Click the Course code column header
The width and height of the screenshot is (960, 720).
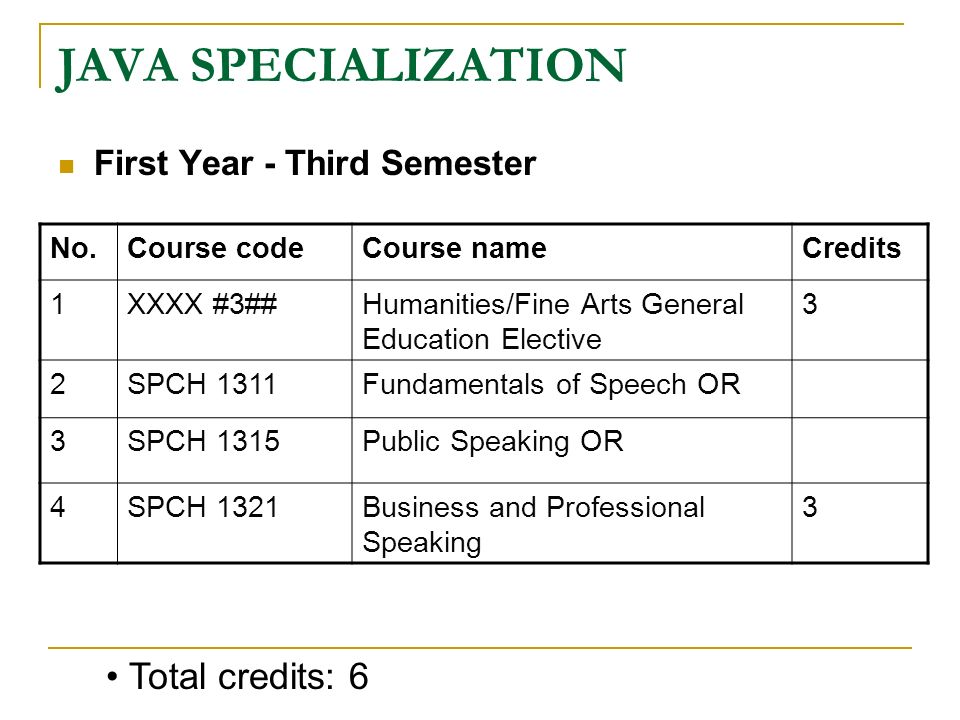(x=216, y=249)
